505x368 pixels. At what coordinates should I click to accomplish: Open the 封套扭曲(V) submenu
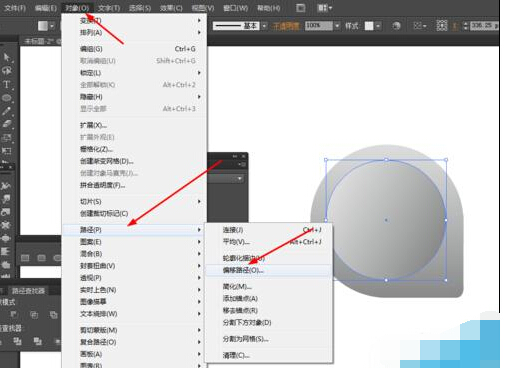pos(134,266)
